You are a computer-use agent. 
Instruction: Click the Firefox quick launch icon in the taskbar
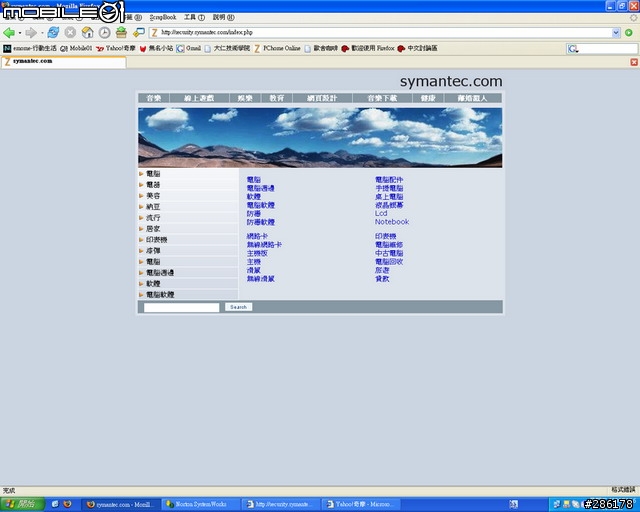(67, 504)
